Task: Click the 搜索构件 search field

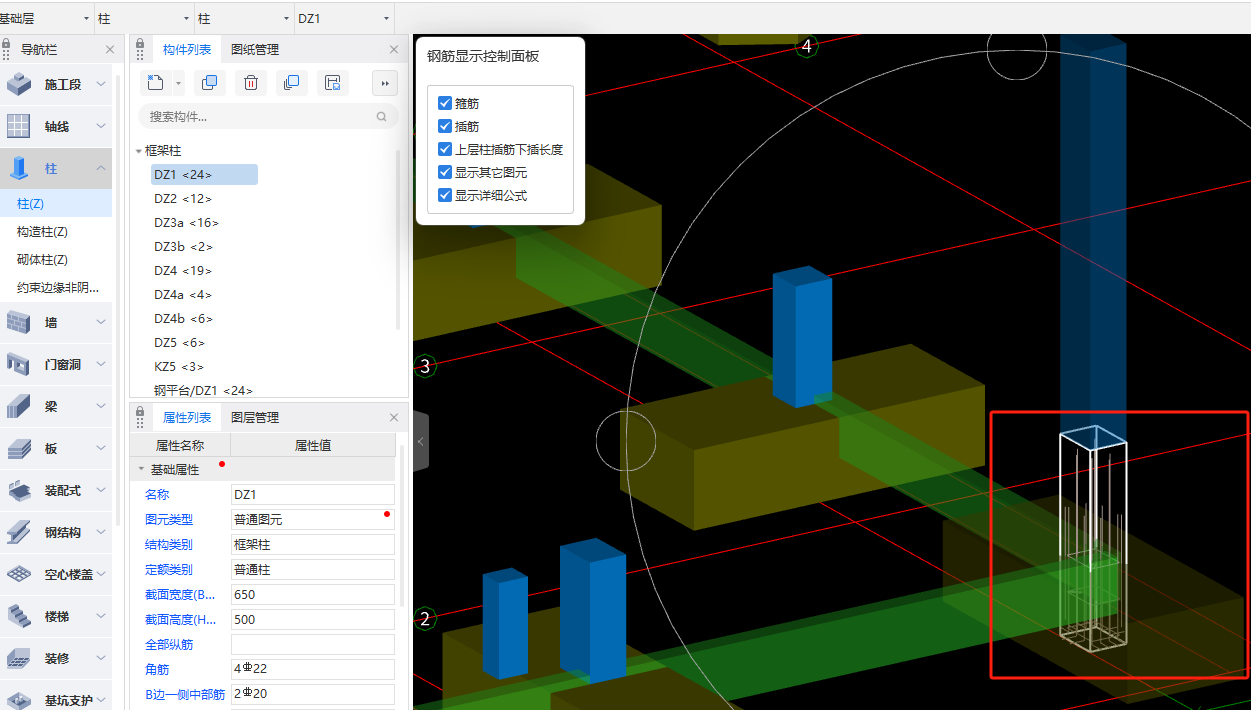Action: click(266, 117)
